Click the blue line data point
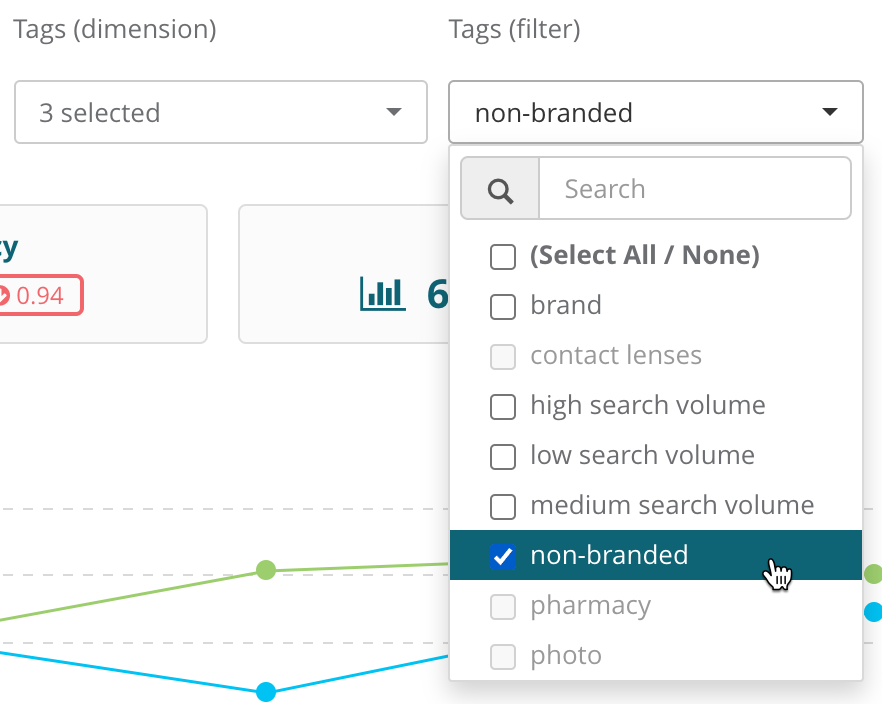The height and width of the screenshot is (704, 882). click(265, 691)
